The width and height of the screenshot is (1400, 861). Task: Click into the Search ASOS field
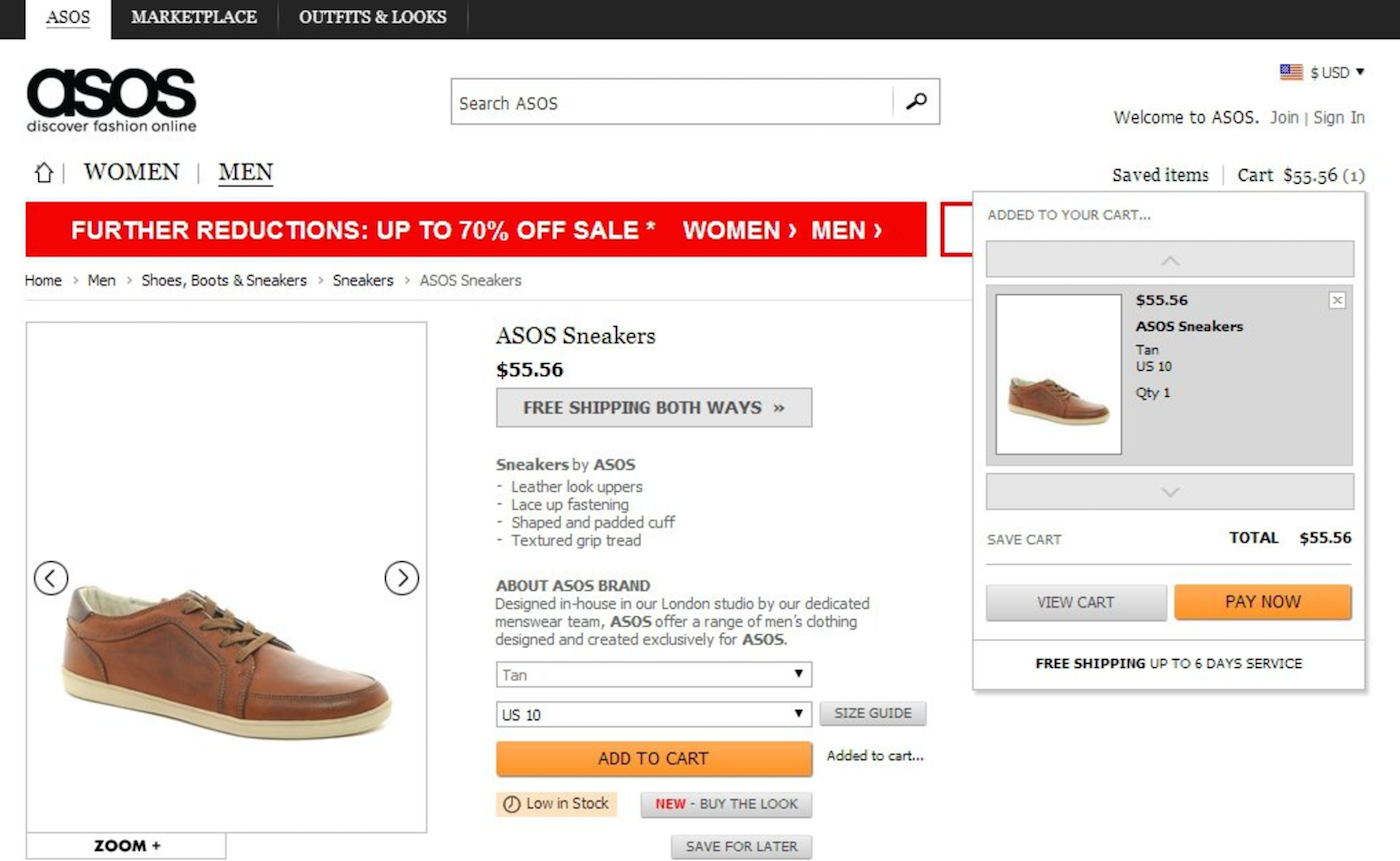click(x=670, y=102)
